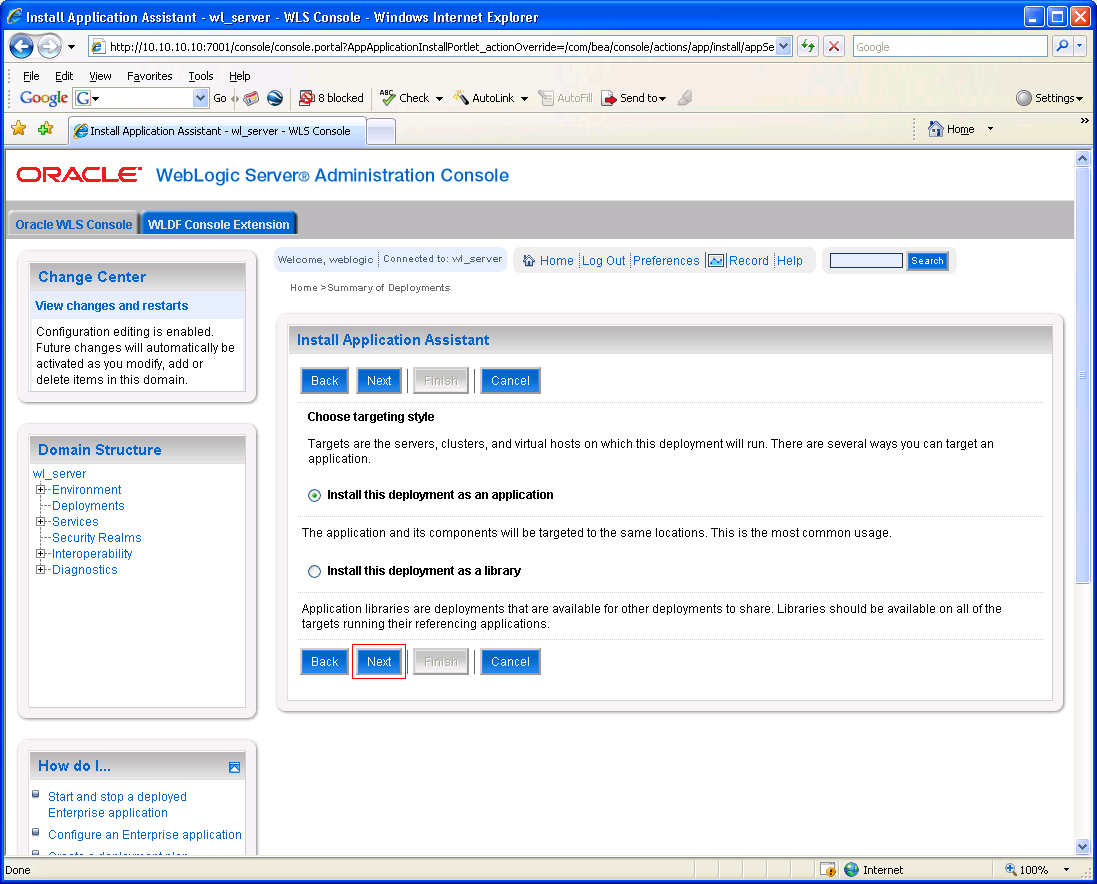
Task: Open the zoom level dropdown arrow in the status bar
Action: pyautogui.click(x=1066, y=869)
